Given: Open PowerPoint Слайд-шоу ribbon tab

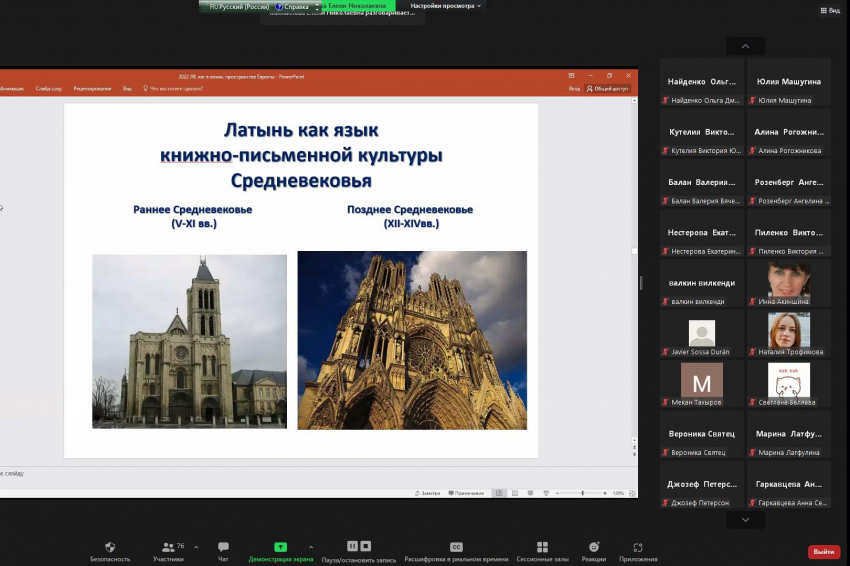Looking at the screenshot, I should click(x=49, y=89).
